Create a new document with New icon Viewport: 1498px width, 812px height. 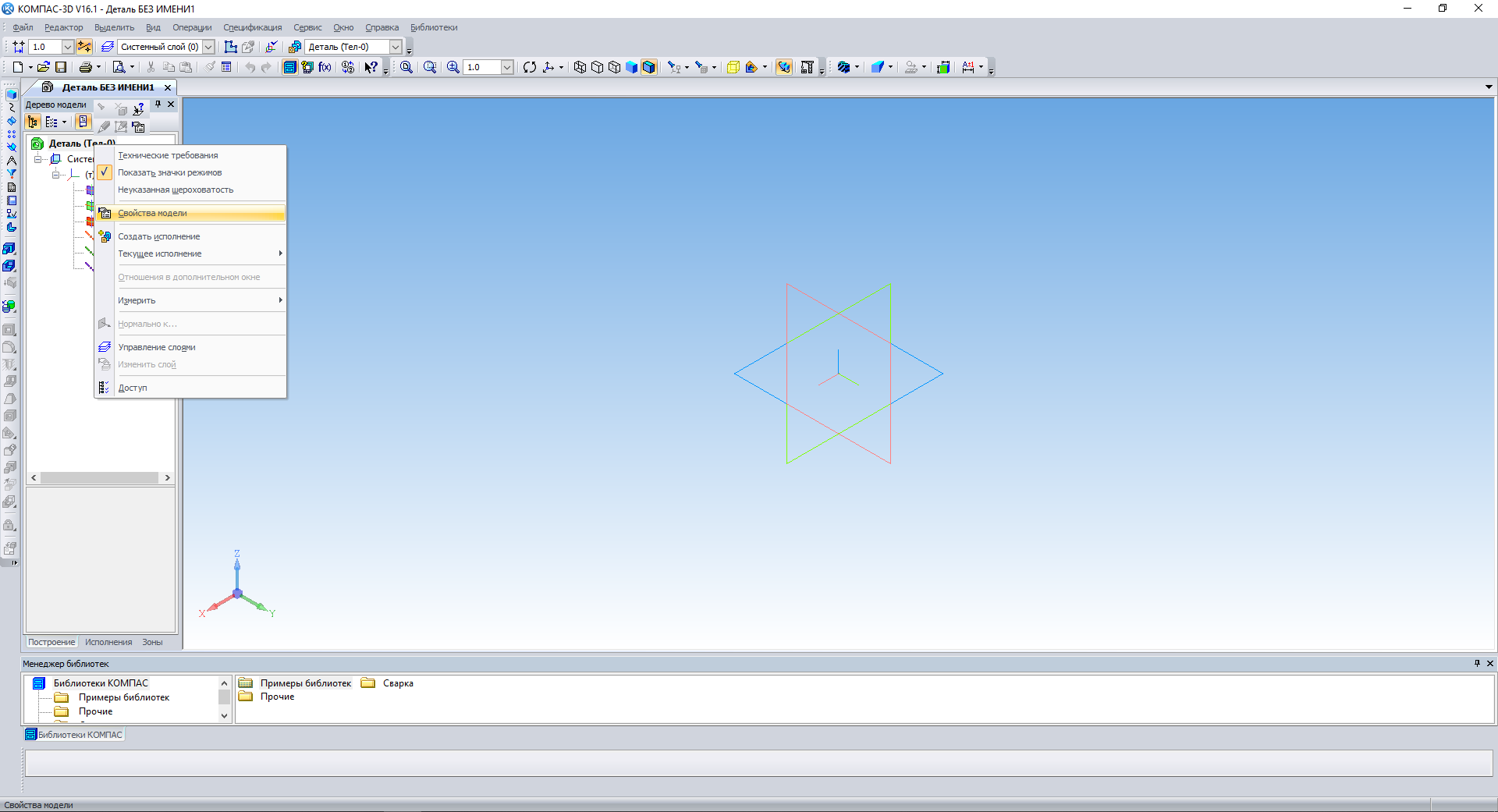[x=17, y=67]
